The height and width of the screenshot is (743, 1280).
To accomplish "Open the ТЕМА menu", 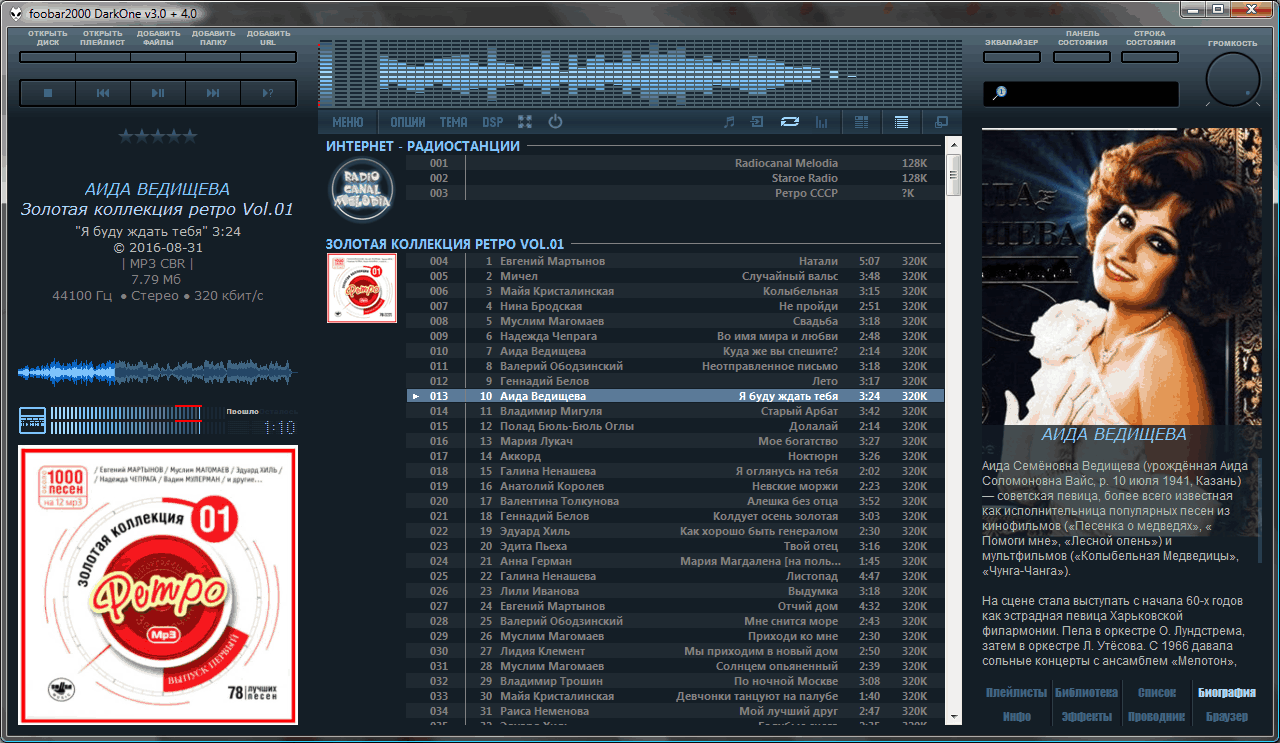I will [453, 122].
